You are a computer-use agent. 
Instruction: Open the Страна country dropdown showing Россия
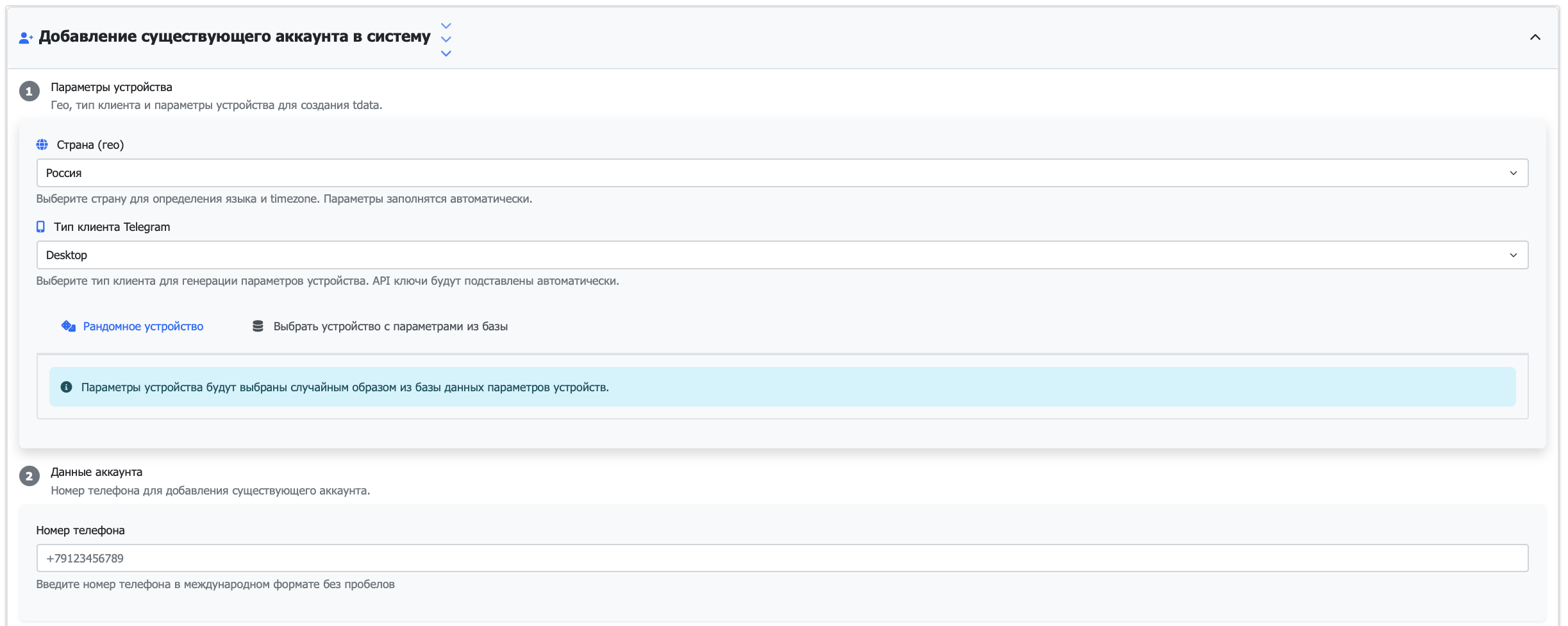tap(782, 173)
